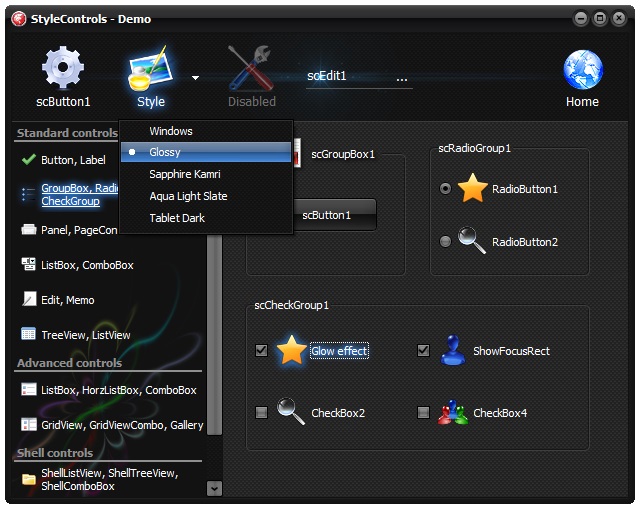Click RadioButton2 magnifier icon
641x510 pixels.
point(472,240)
